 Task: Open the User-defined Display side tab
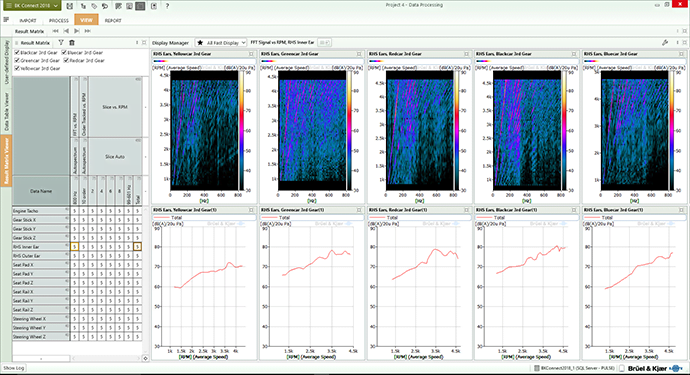click(x=6, y=62)
